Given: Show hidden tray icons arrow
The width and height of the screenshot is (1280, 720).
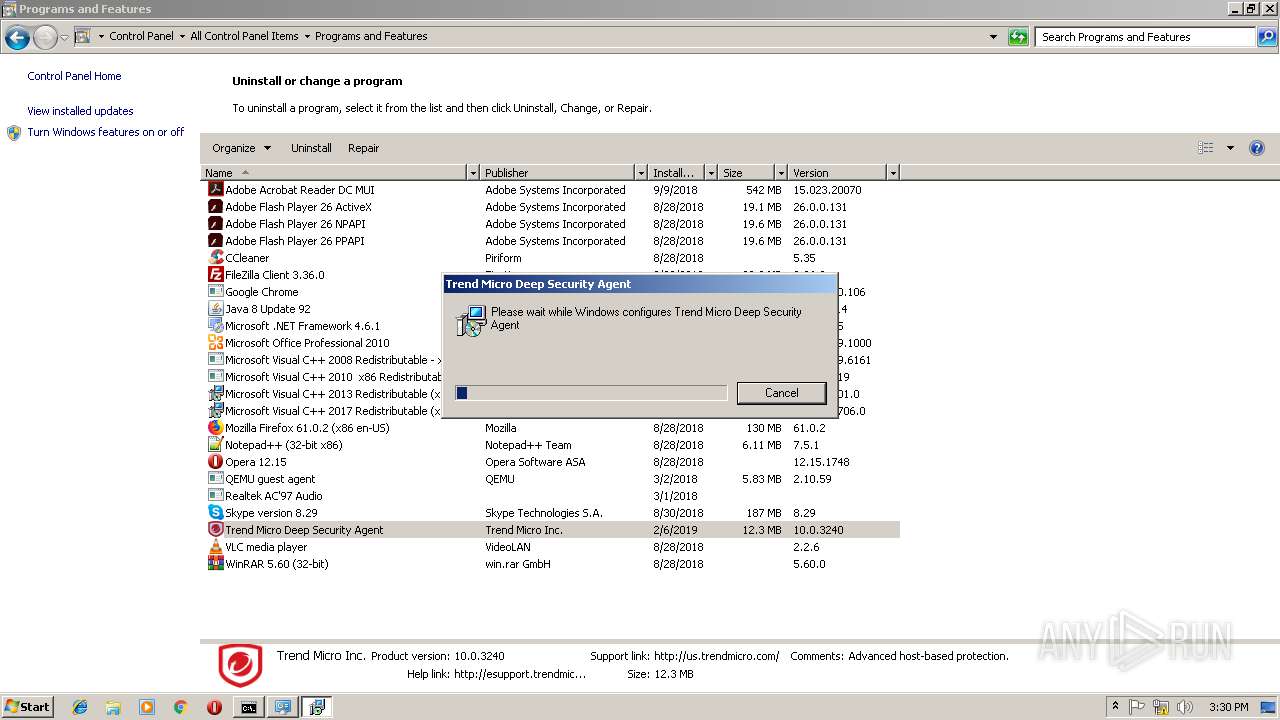Looking at the screenshot, I should [1115, 707].
